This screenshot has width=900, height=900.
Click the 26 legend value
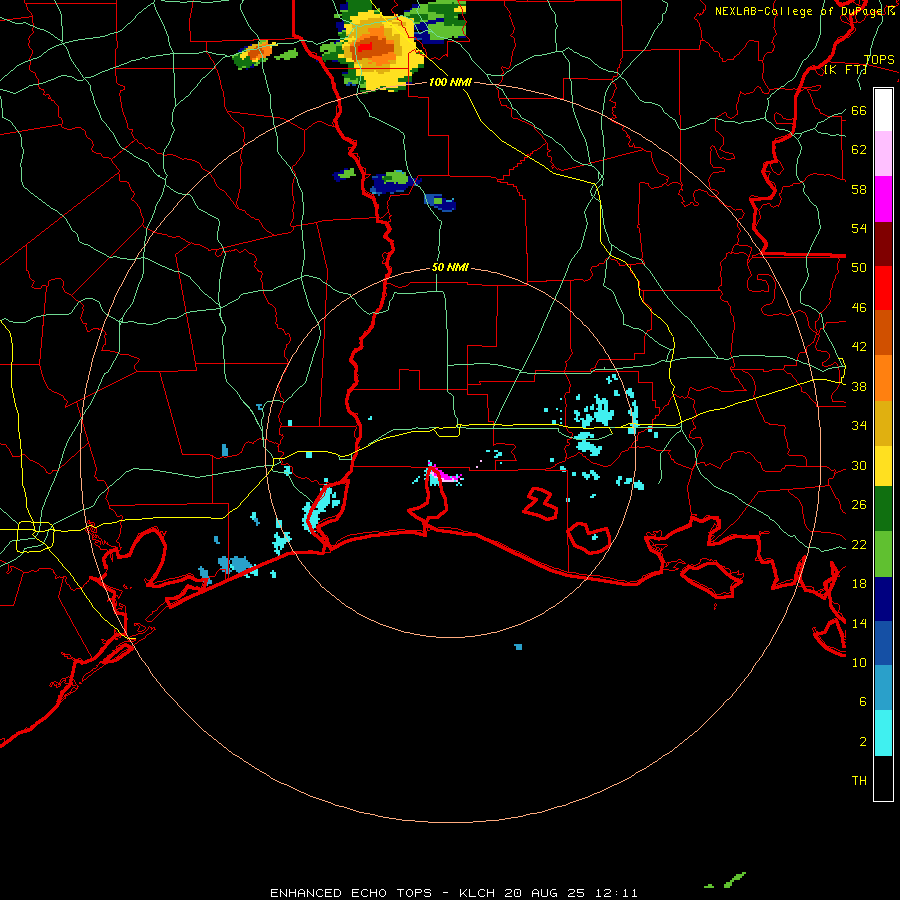click(859, 505)
